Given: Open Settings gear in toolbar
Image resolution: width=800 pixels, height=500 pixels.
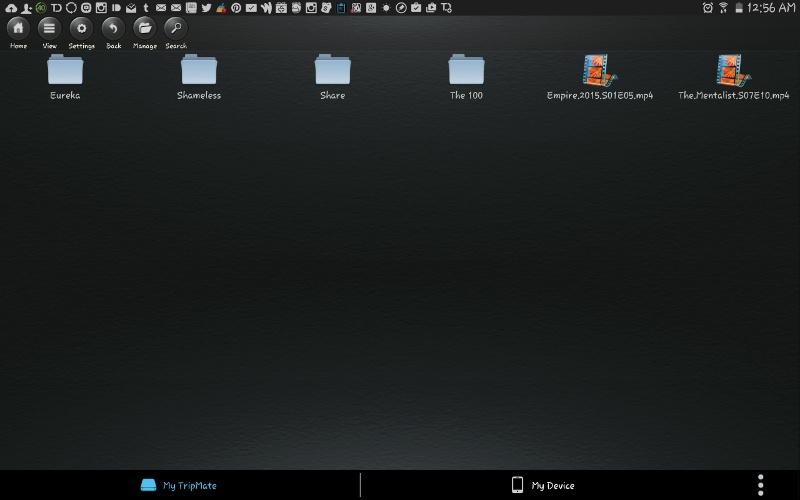Looking at the screenshot, I should pyautogui.click(x=82, y=33).
